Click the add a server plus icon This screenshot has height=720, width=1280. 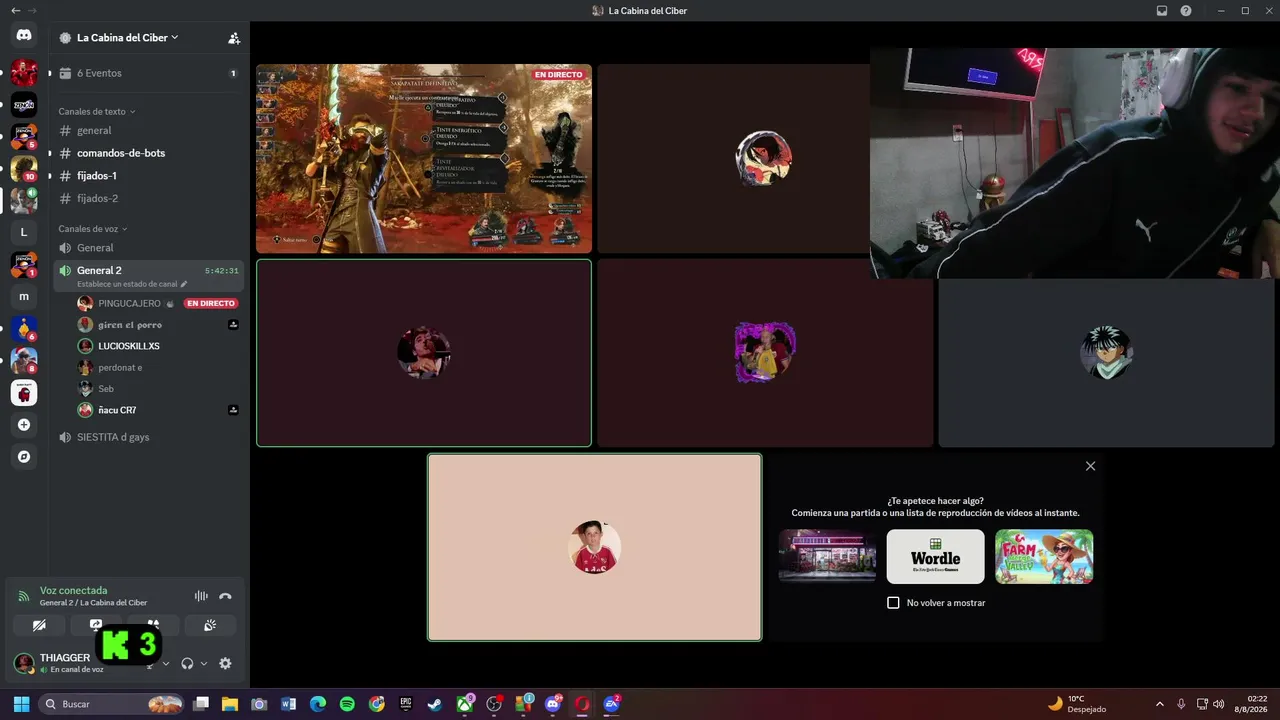[x=24, y=425]
